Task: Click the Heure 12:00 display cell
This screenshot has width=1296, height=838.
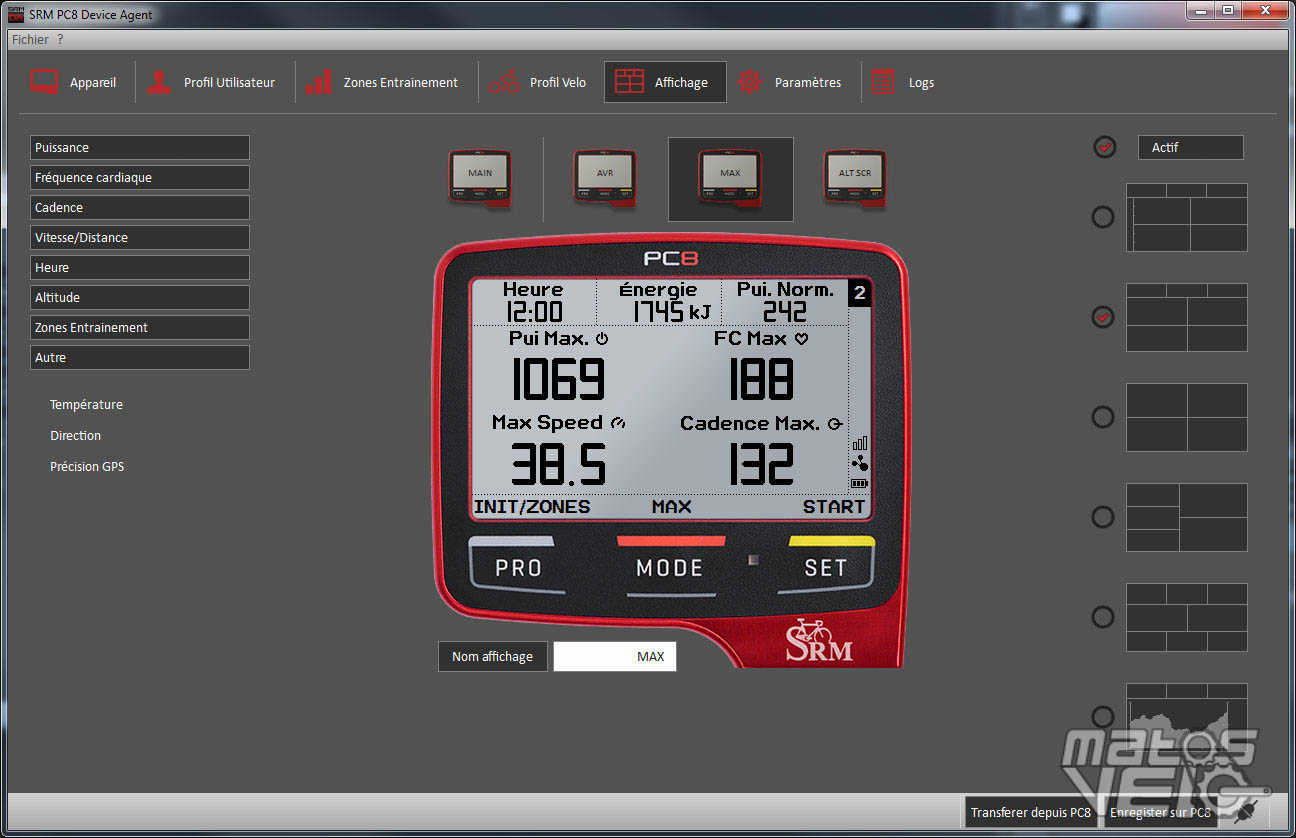Action: click(533, 301)
